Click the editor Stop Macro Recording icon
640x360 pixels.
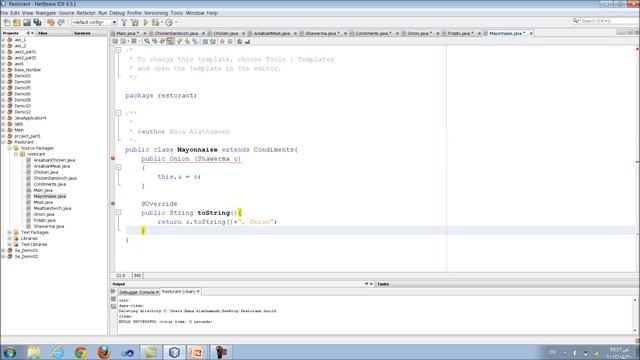point(230,41)
